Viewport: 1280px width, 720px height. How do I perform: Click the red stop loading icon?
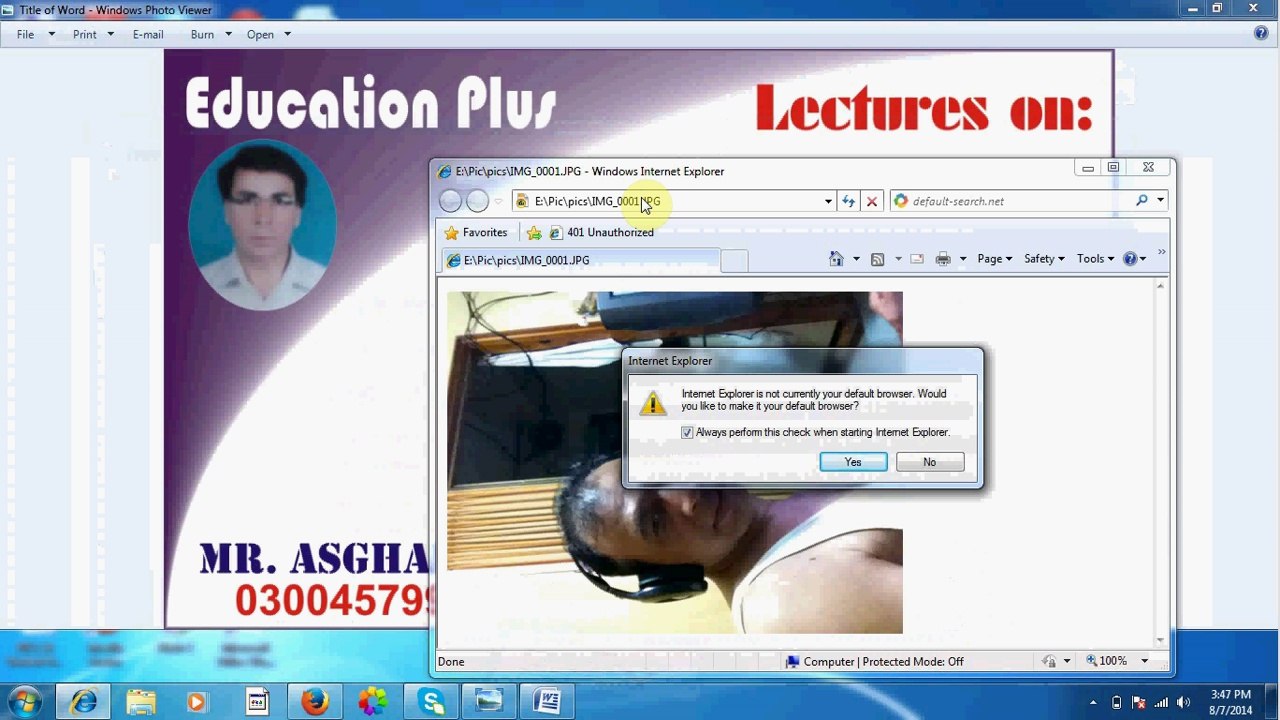[x=872, y=201]
